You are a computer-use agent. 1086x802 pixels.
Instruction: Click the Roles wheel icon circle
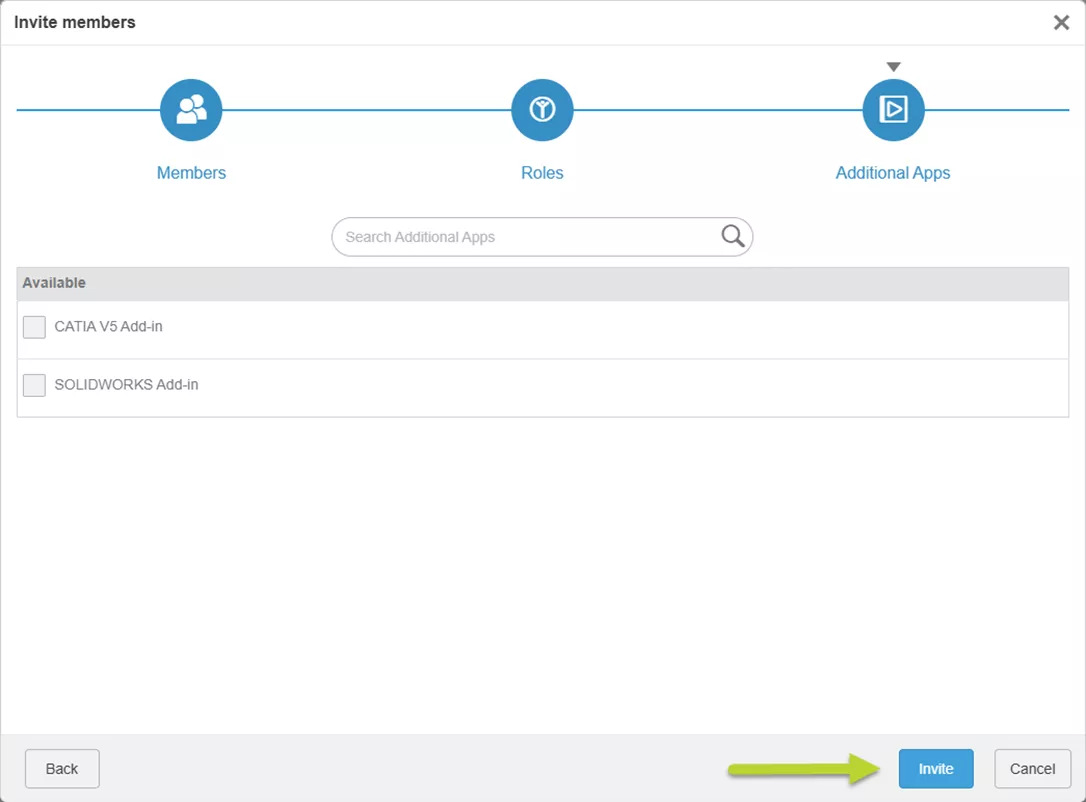(542, 110)
